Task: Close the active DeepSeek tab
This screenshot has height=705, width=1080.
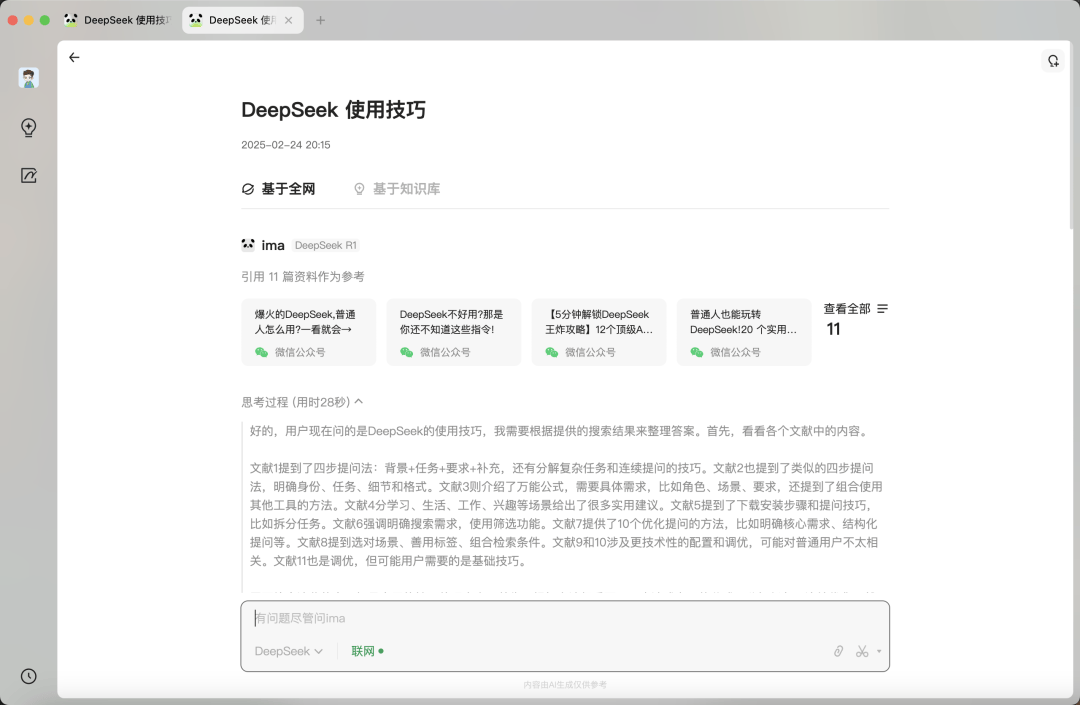Action: pyautogui.click(x=289, y=20)
